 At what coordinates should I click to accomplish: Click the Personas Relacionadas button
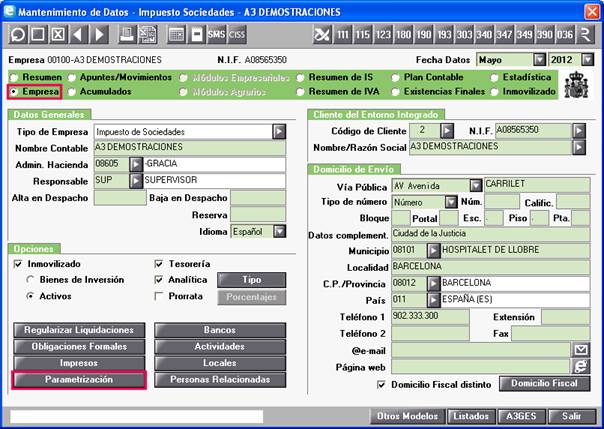(x=220, y=380)
